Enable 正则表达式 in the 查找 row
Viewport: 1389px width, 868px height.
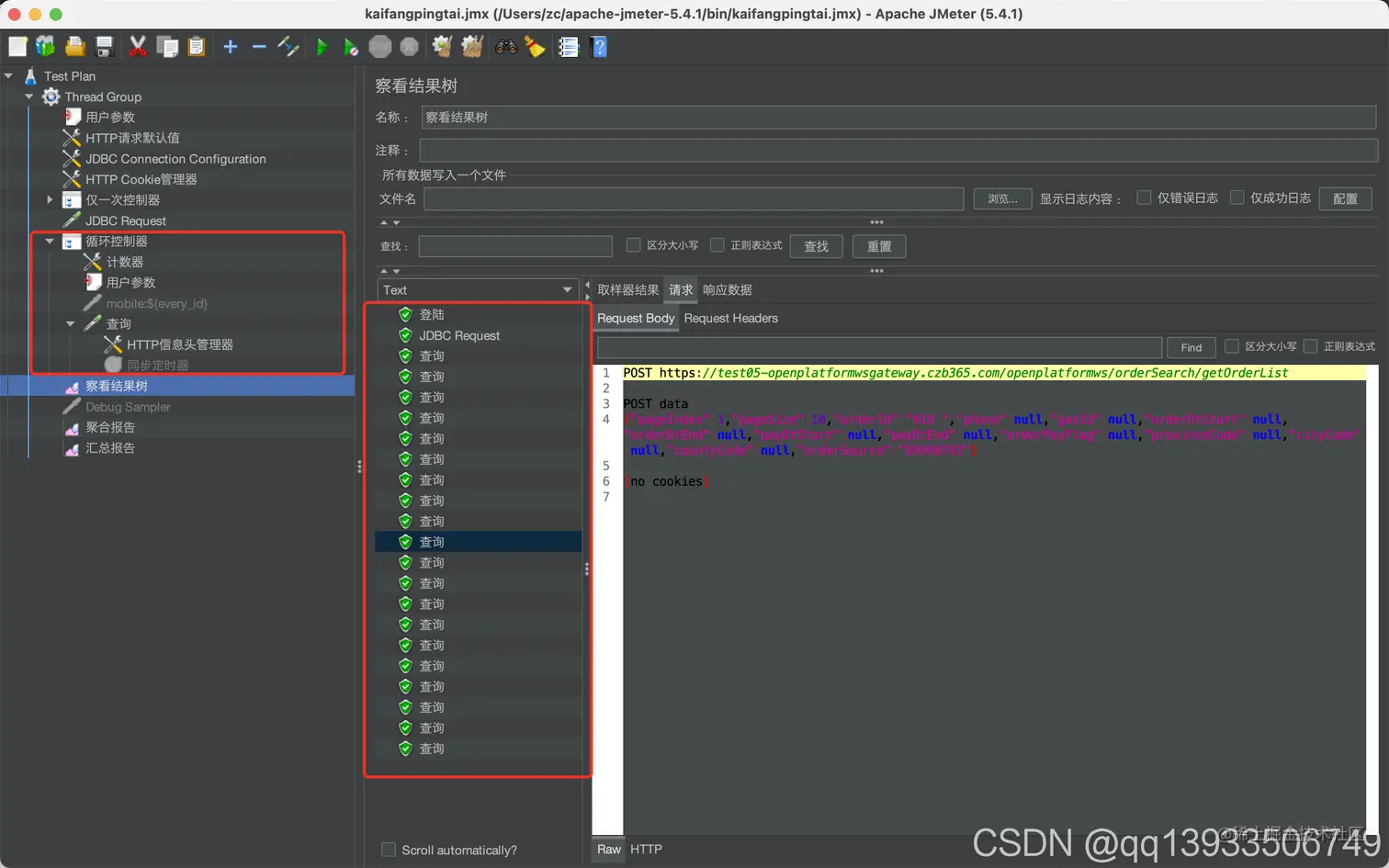point(717,245)
